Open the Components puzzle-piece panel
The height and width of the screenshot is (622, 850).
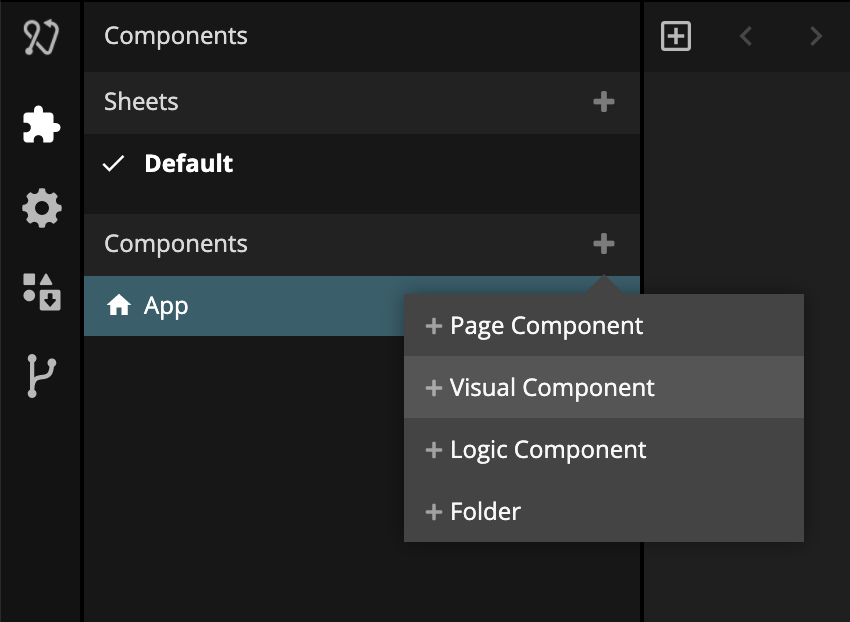(41, 124)
